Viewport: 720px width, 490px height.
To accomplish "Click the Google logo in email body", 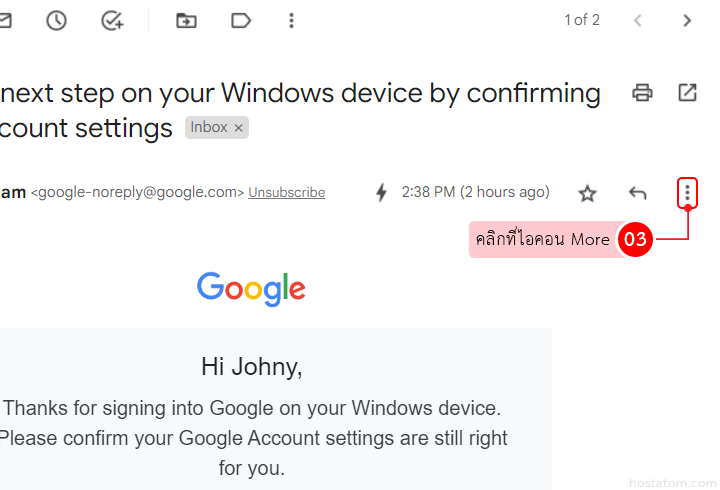I will 251,289.
